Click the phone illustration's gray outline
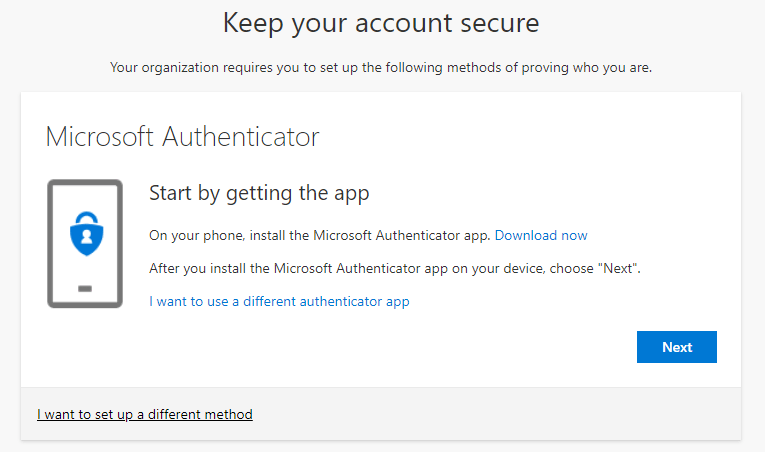 pyautogui.click(x=50, y=244)
